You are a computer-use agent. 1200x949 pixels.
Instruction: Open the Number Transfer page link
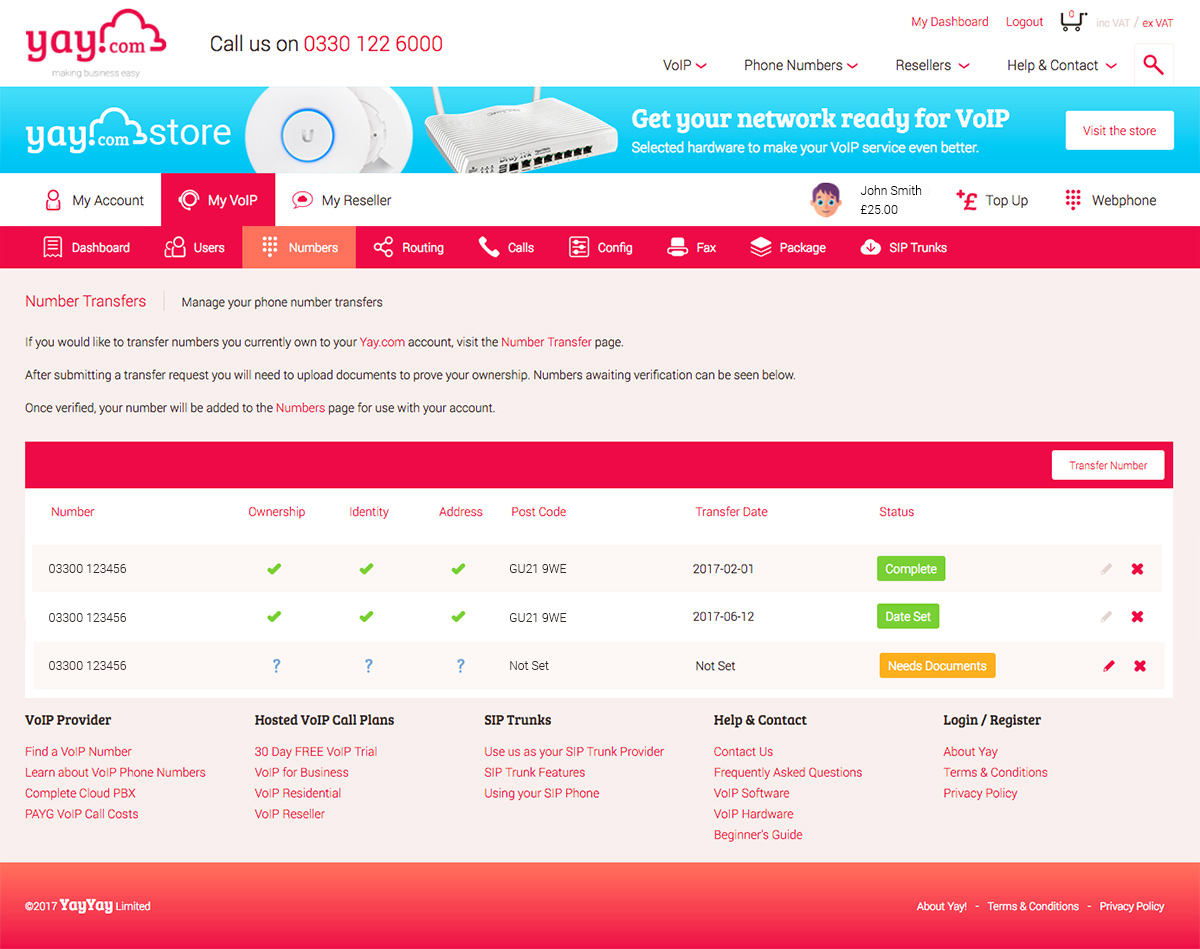(x=546, y=342)
